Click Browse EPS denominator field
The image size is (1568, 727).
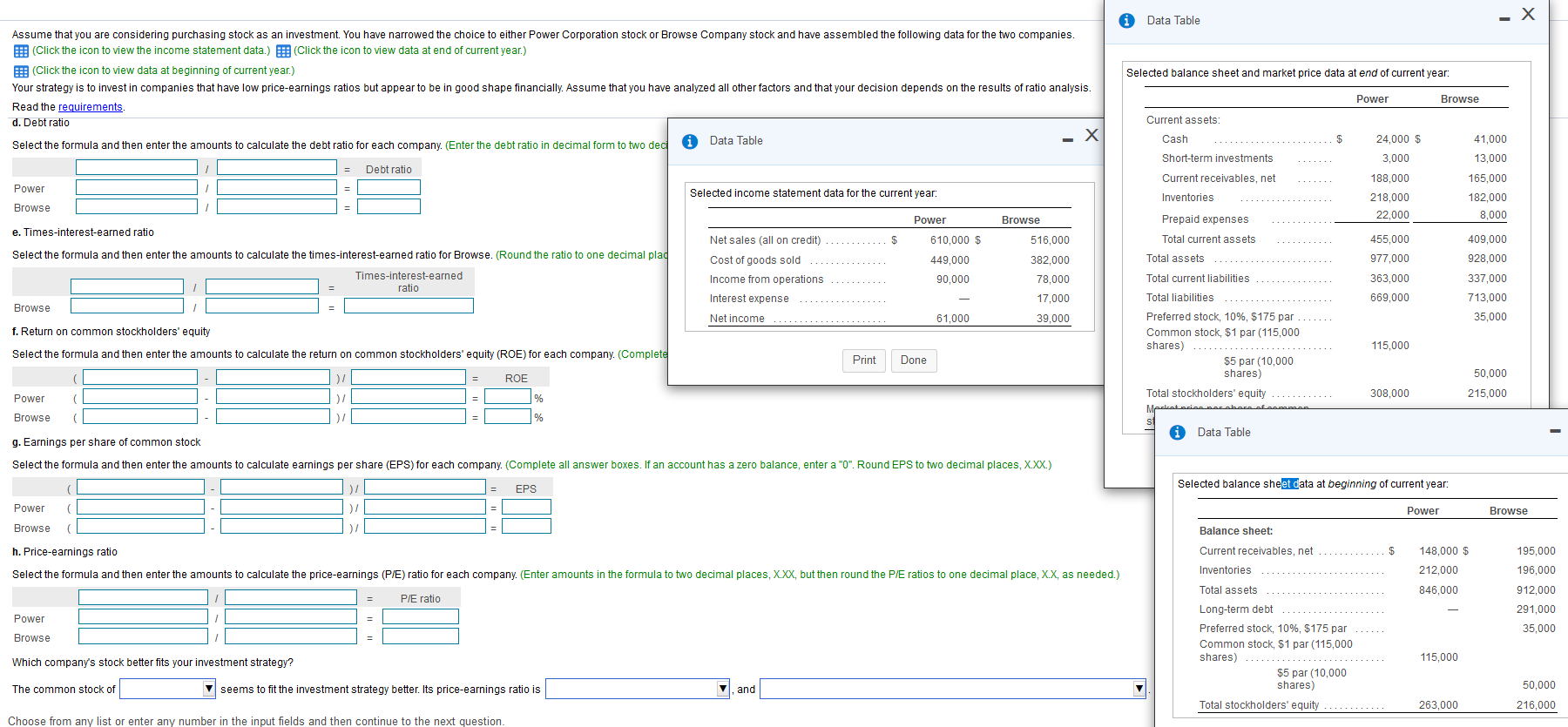click(425, 526)
